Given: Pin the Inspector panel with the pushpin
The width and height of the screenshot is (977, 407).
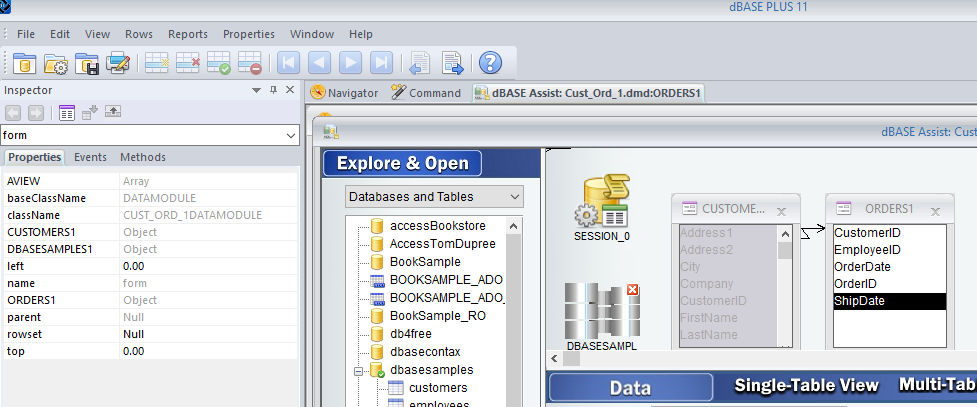Looking at the screenshot, I should point(273,91).
